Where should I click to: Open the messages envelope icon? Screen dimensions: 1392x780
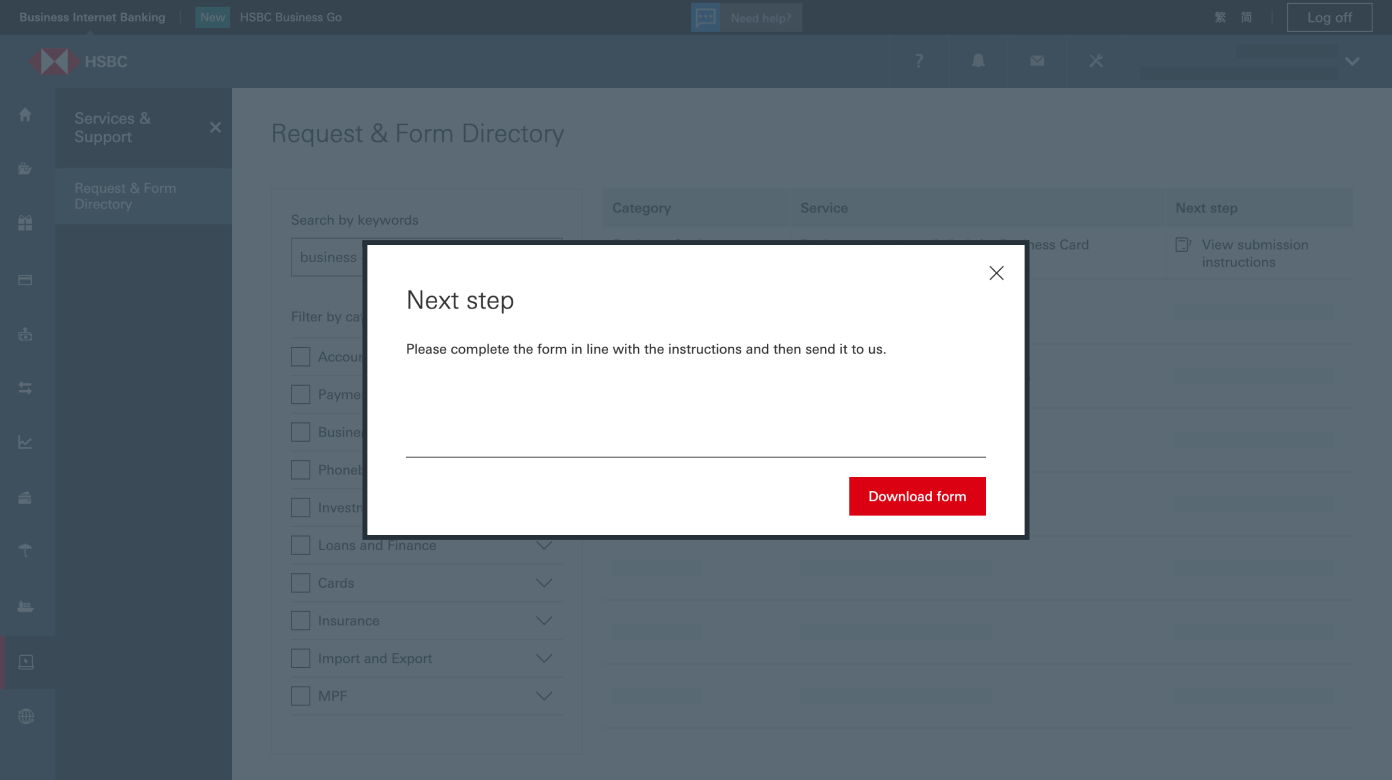click(x=1036, y=61)
